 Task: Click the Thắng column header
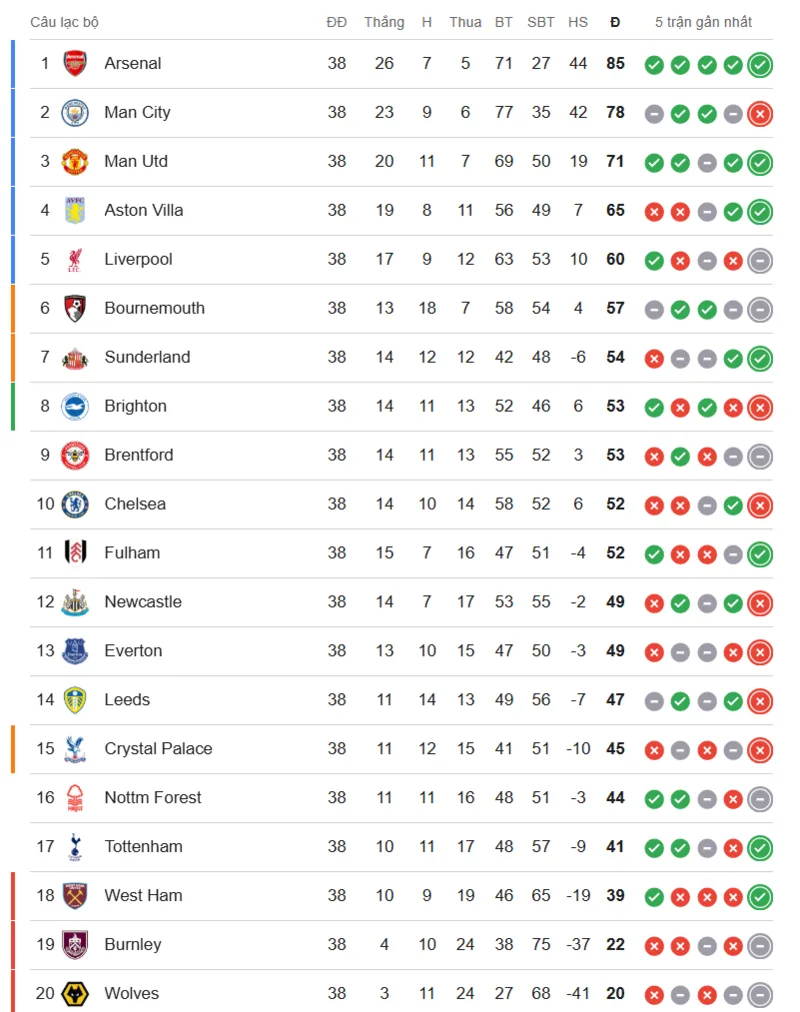pyautogui.click(x=385, y=22)
